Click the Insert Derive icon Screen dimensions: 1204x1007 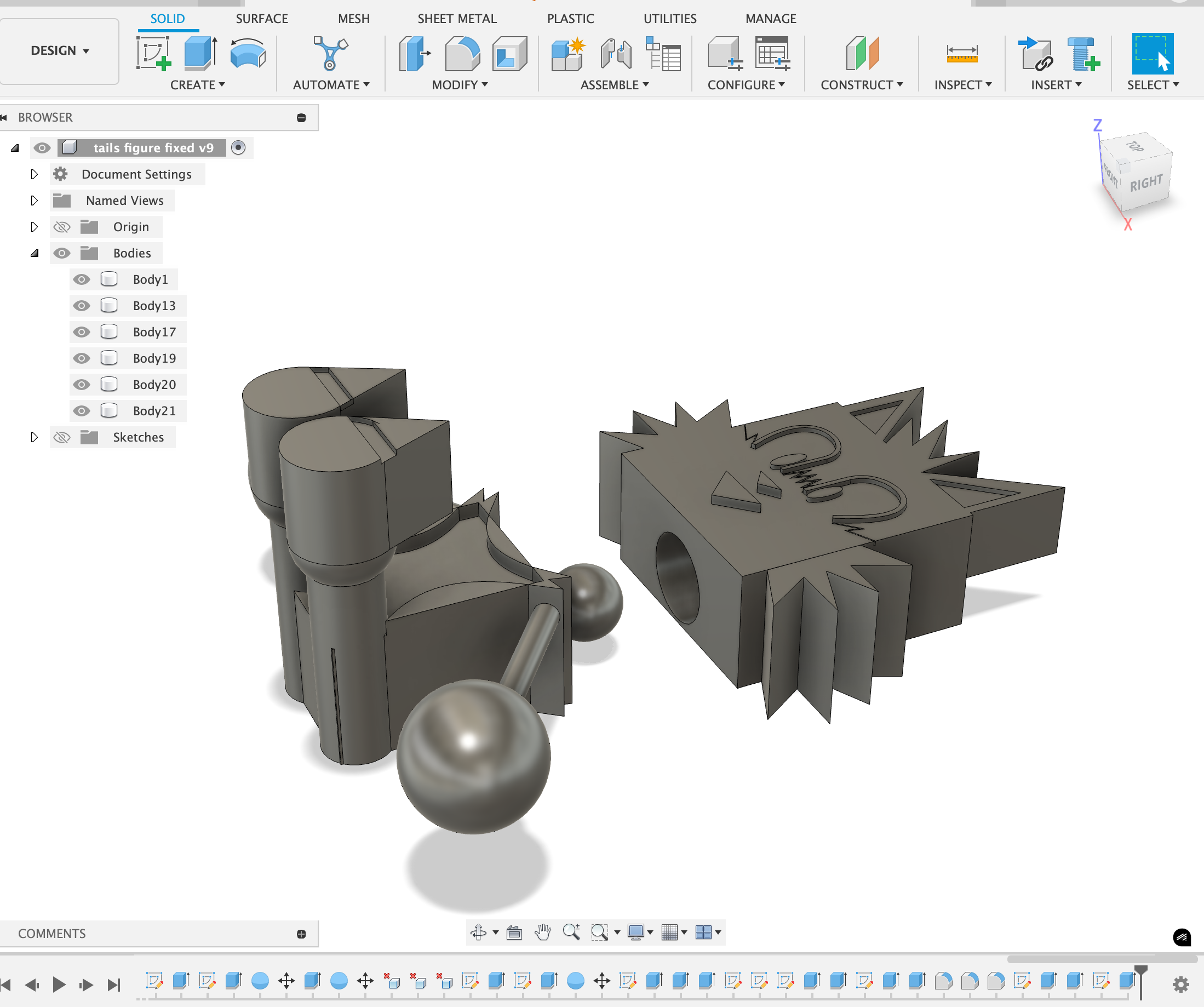tap(1035, 53)
